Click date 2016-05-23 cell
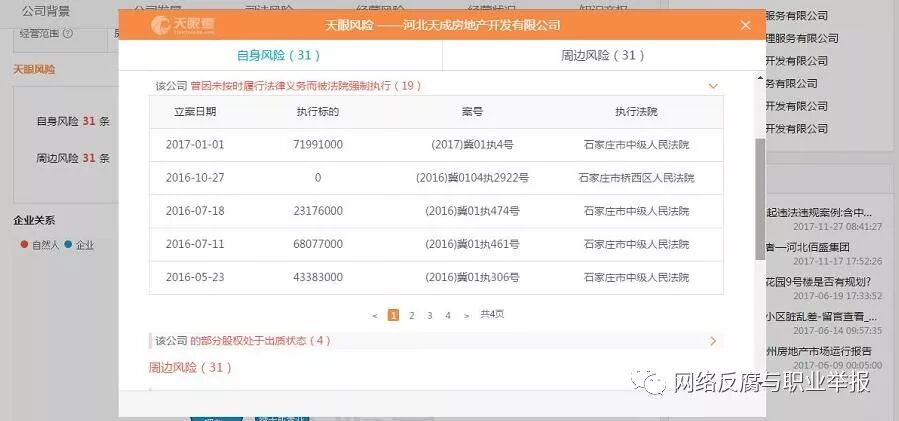 [195, 278]
